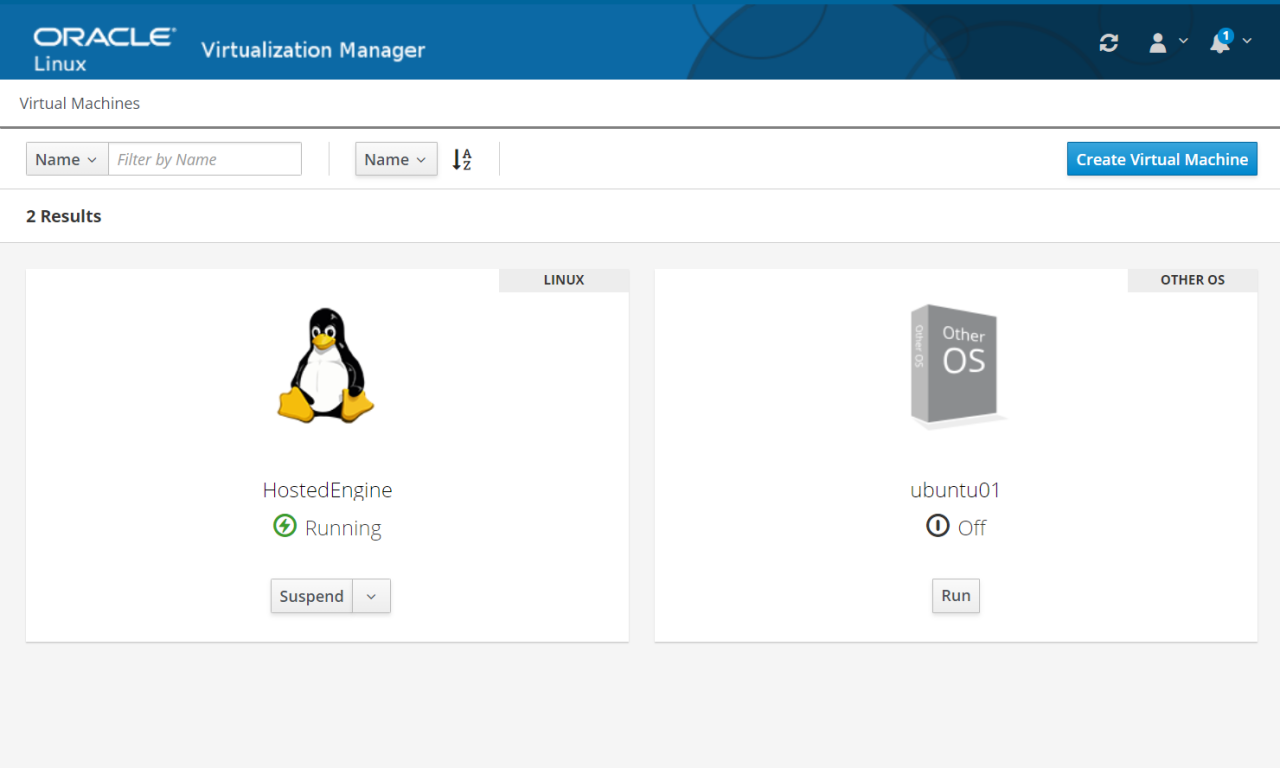
Task: Toggle the A-Z sort direction icon
Action: 462,159
